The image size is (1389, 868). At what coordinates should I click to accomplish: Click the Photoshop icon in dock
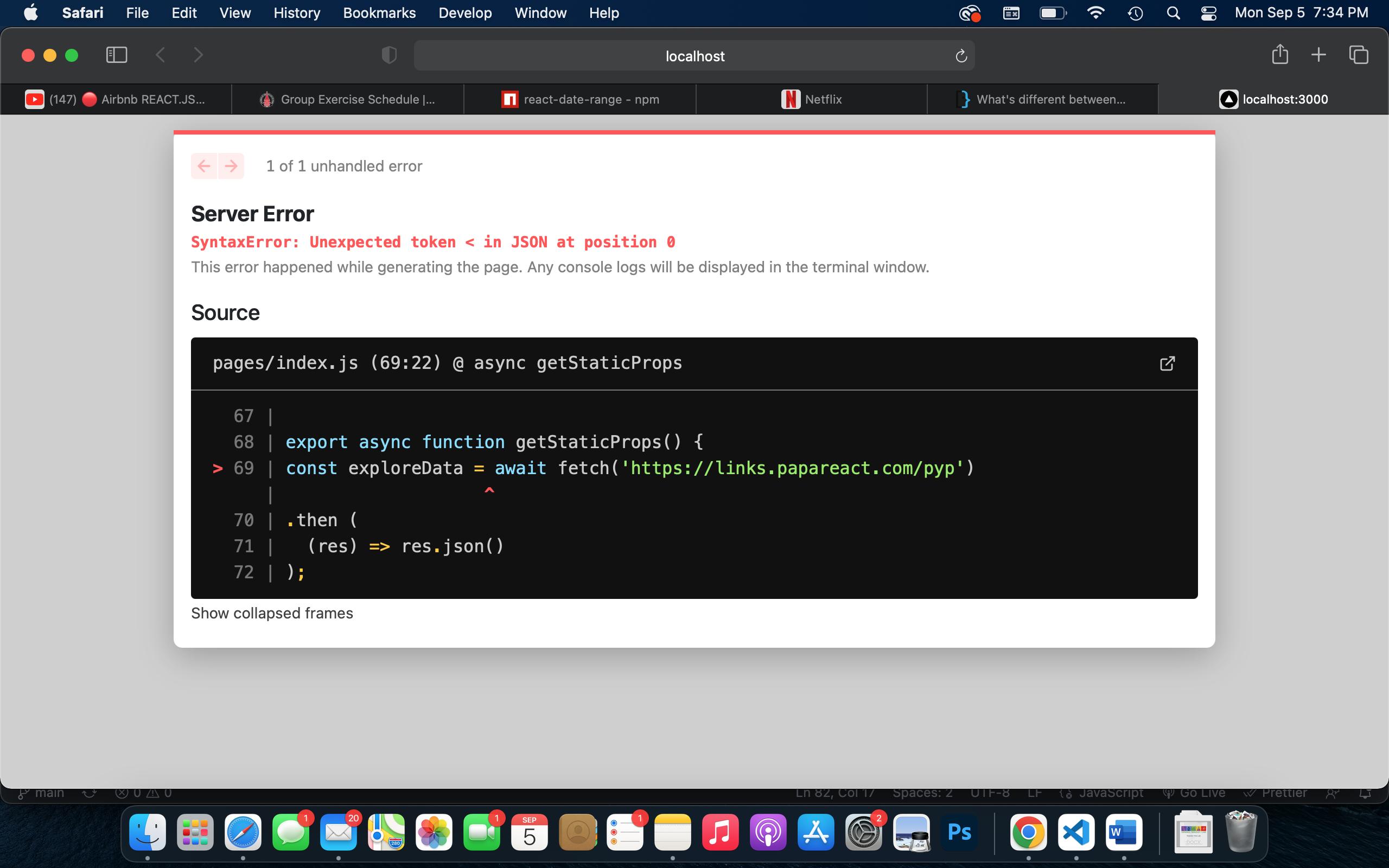tap(960, 837)
